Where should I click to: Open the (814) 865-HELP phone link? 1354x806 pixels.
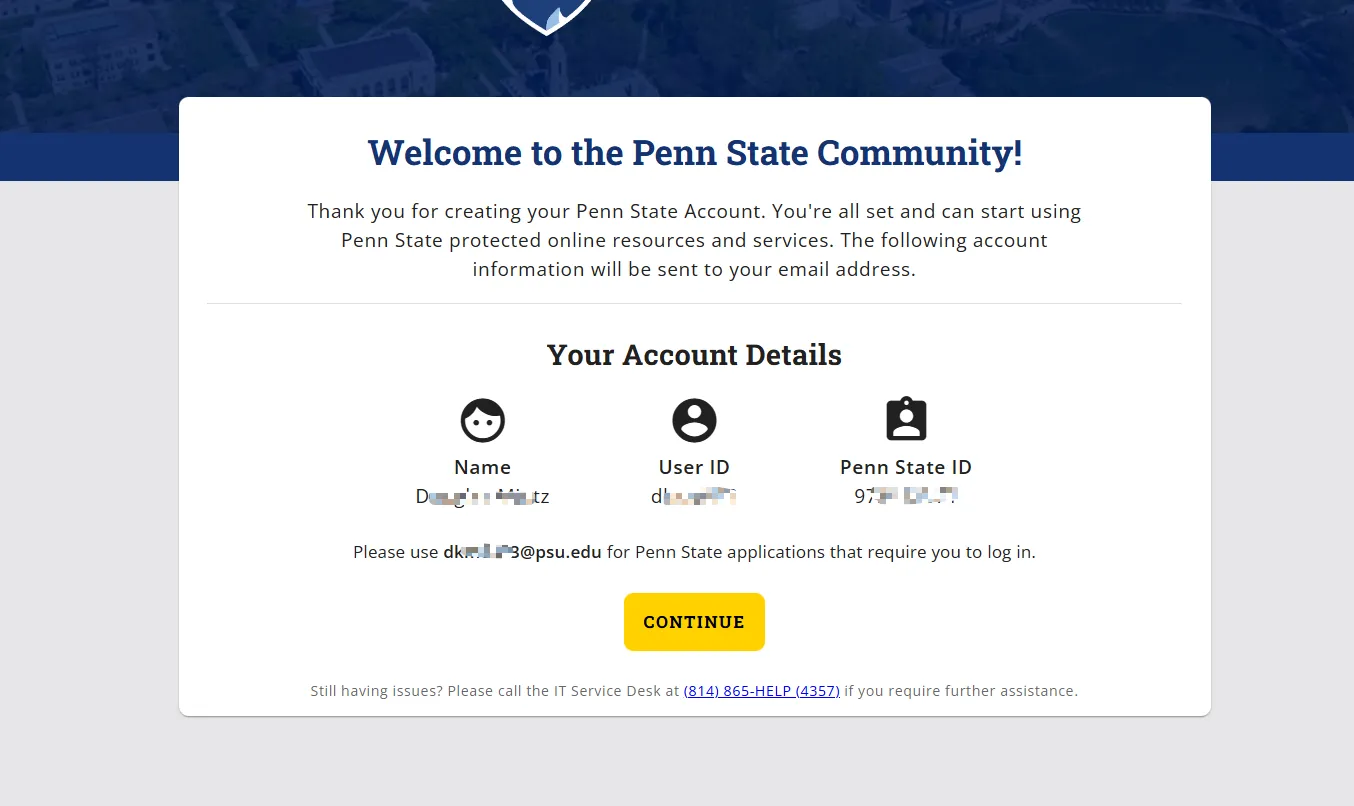coord(761,691)
